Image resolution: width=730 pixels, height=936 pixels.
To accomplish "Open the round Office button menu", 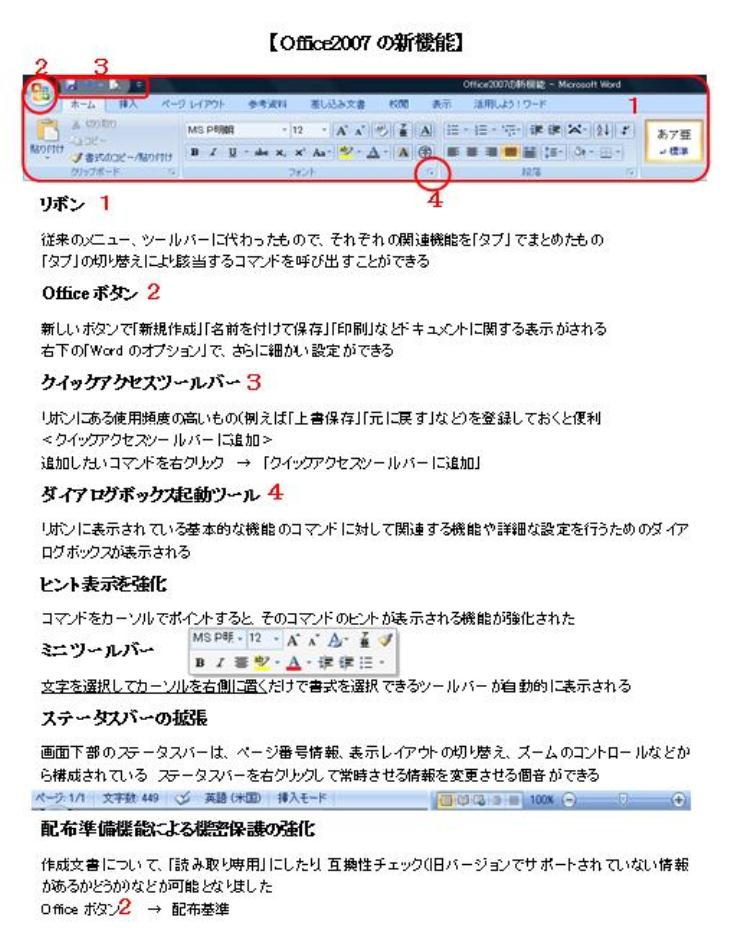I will pos(41,93).
